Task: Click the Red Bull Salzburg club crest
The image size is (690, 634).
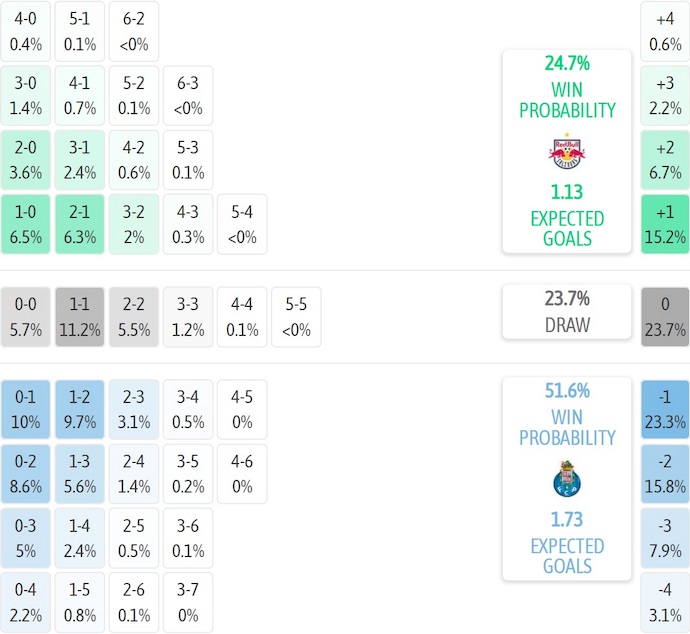Action: point(567,150)
